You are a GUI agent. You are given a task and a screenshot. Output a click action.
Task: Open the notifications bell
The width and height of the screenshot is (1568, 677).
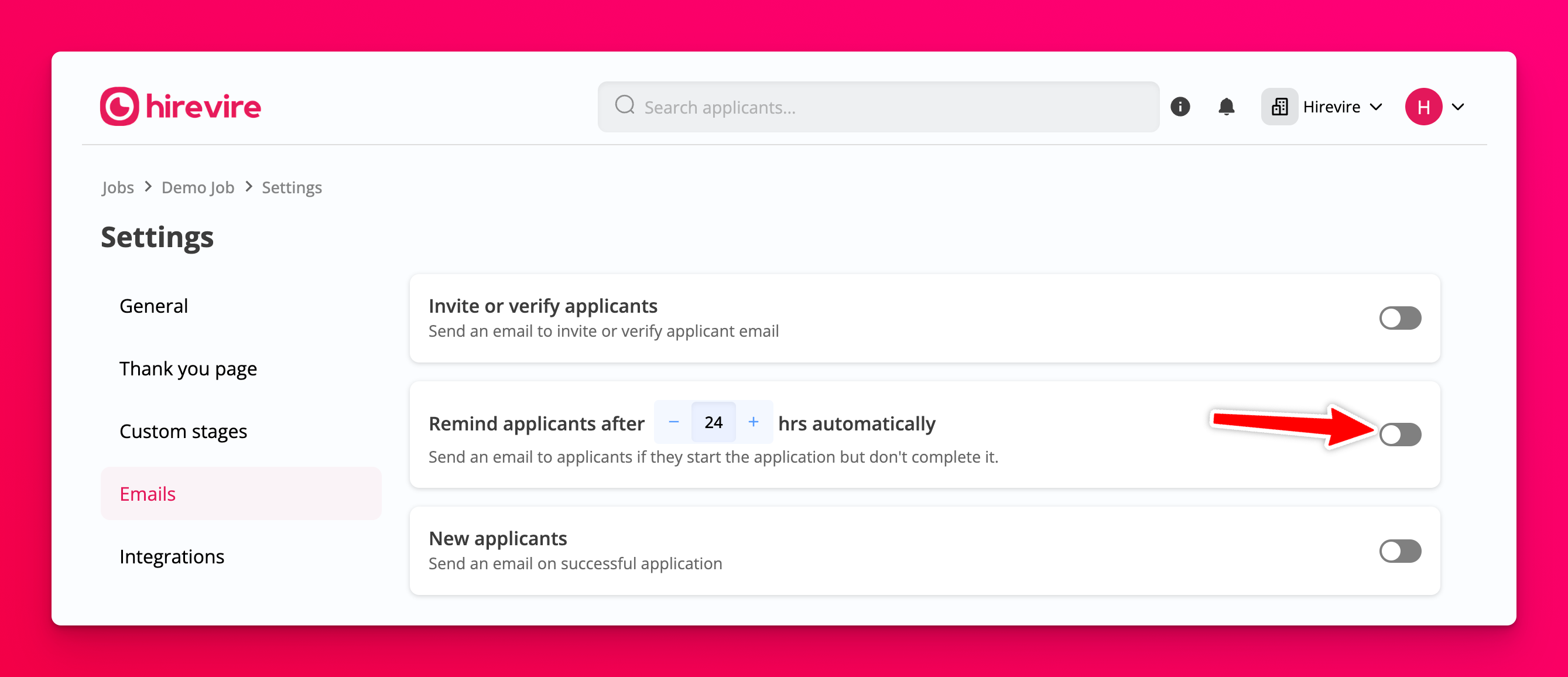tap(1226, 107)
